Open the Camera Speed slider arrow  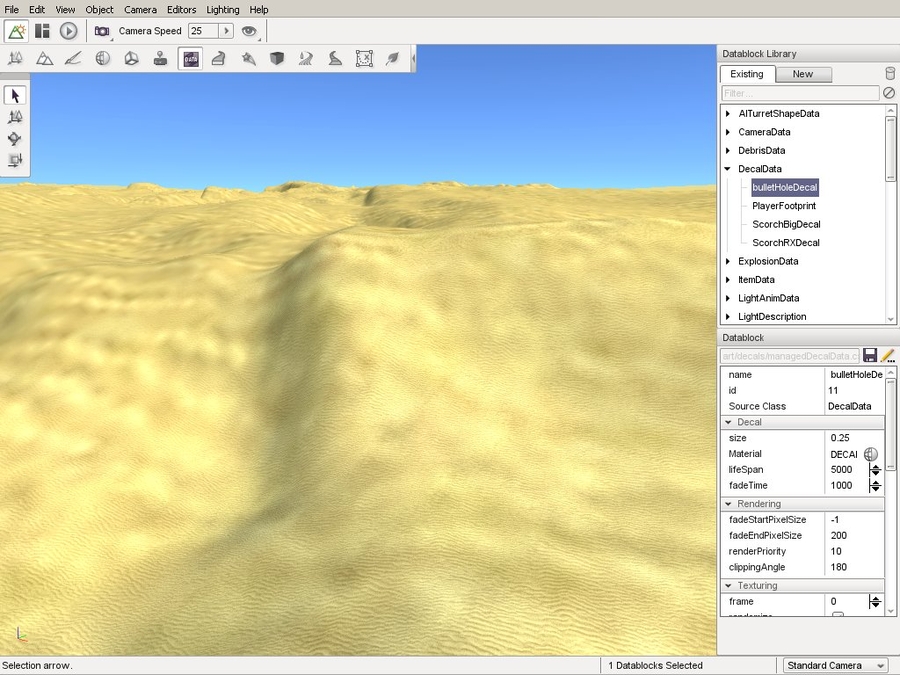226,31
